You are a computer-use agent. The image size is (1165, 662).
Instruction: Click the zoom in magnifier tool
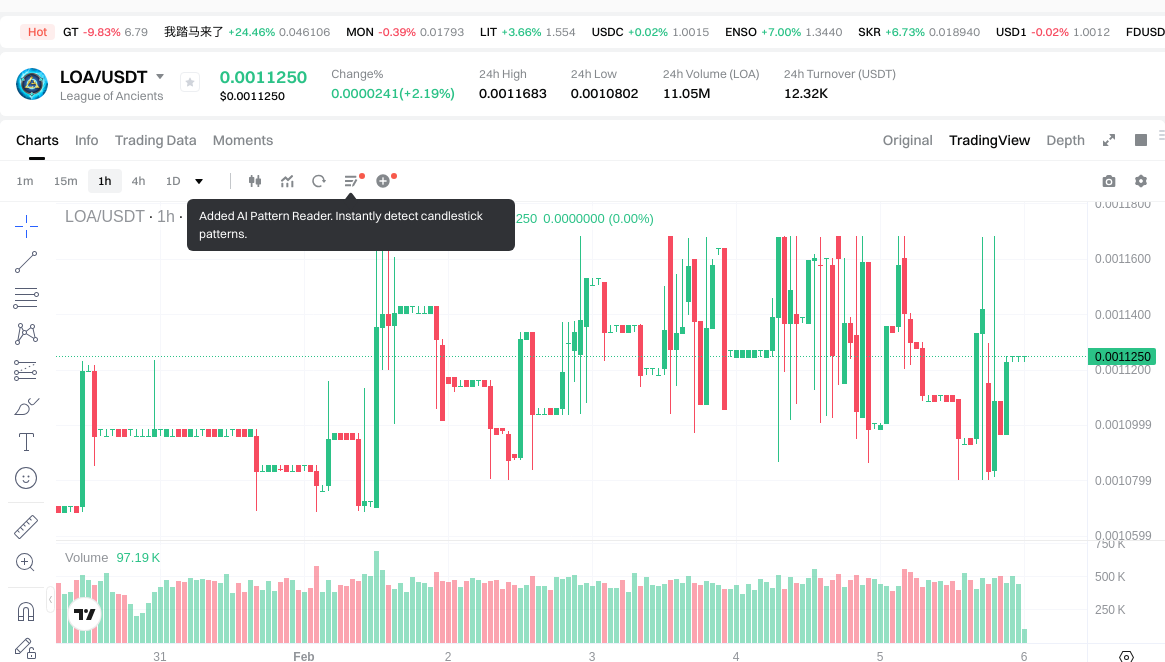coord(26,562)
